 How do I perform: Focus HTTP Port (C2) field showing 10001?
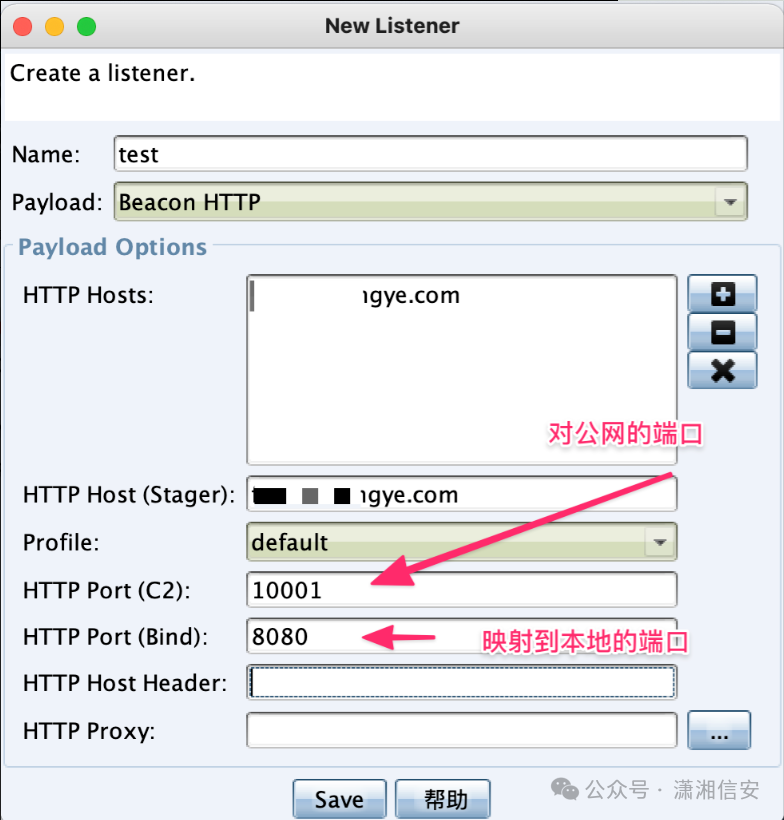click(462, 589)
